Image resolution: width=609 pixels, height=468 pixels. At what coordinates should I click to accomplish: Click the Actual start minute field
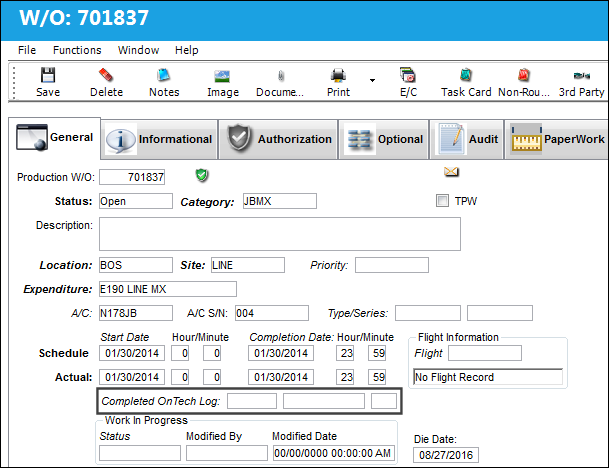click(x=212, y=377)
